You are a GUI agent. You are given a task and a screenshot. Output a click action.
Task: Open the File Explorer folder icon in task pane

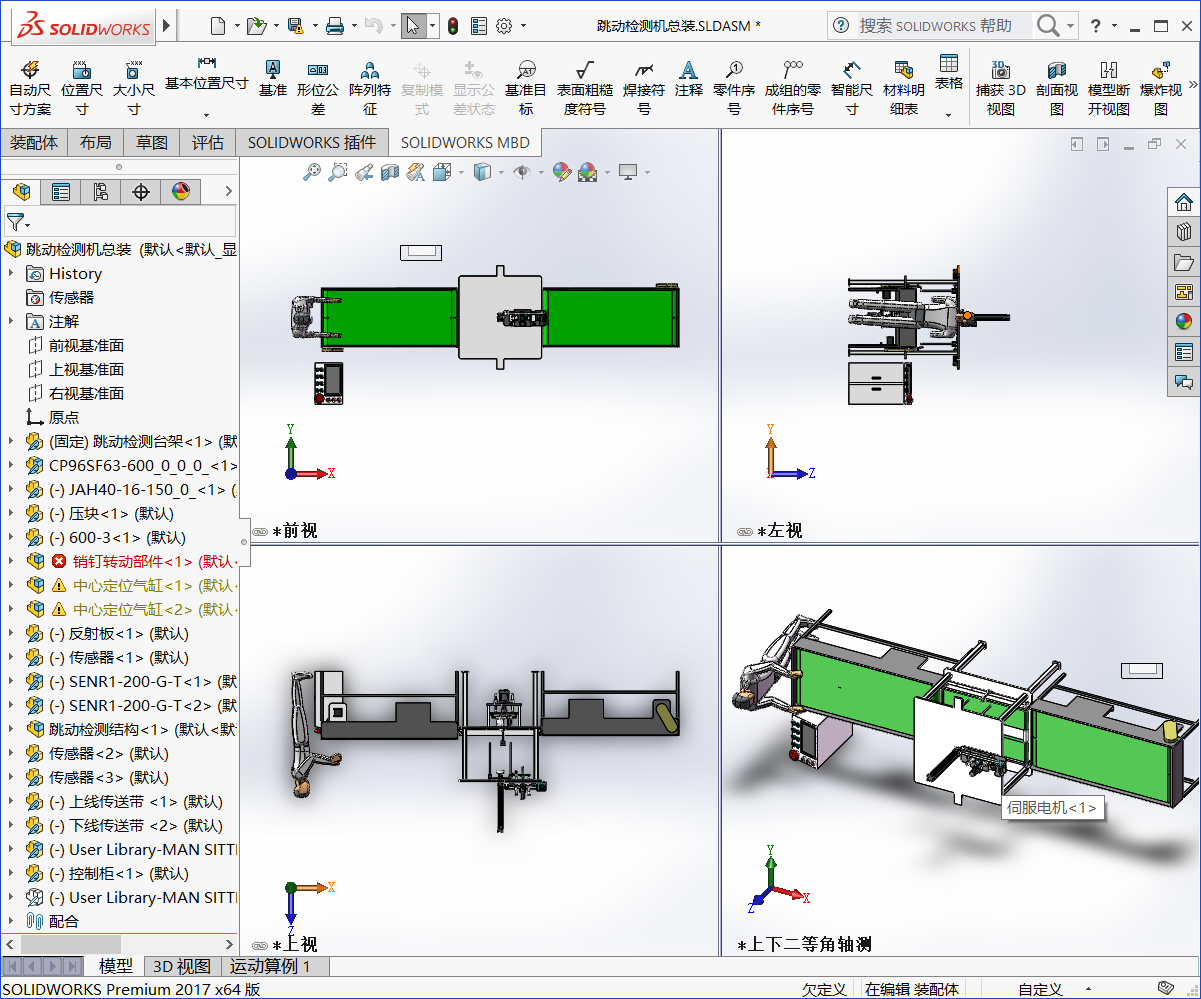pyautogui.click(x=1184, y=262)
